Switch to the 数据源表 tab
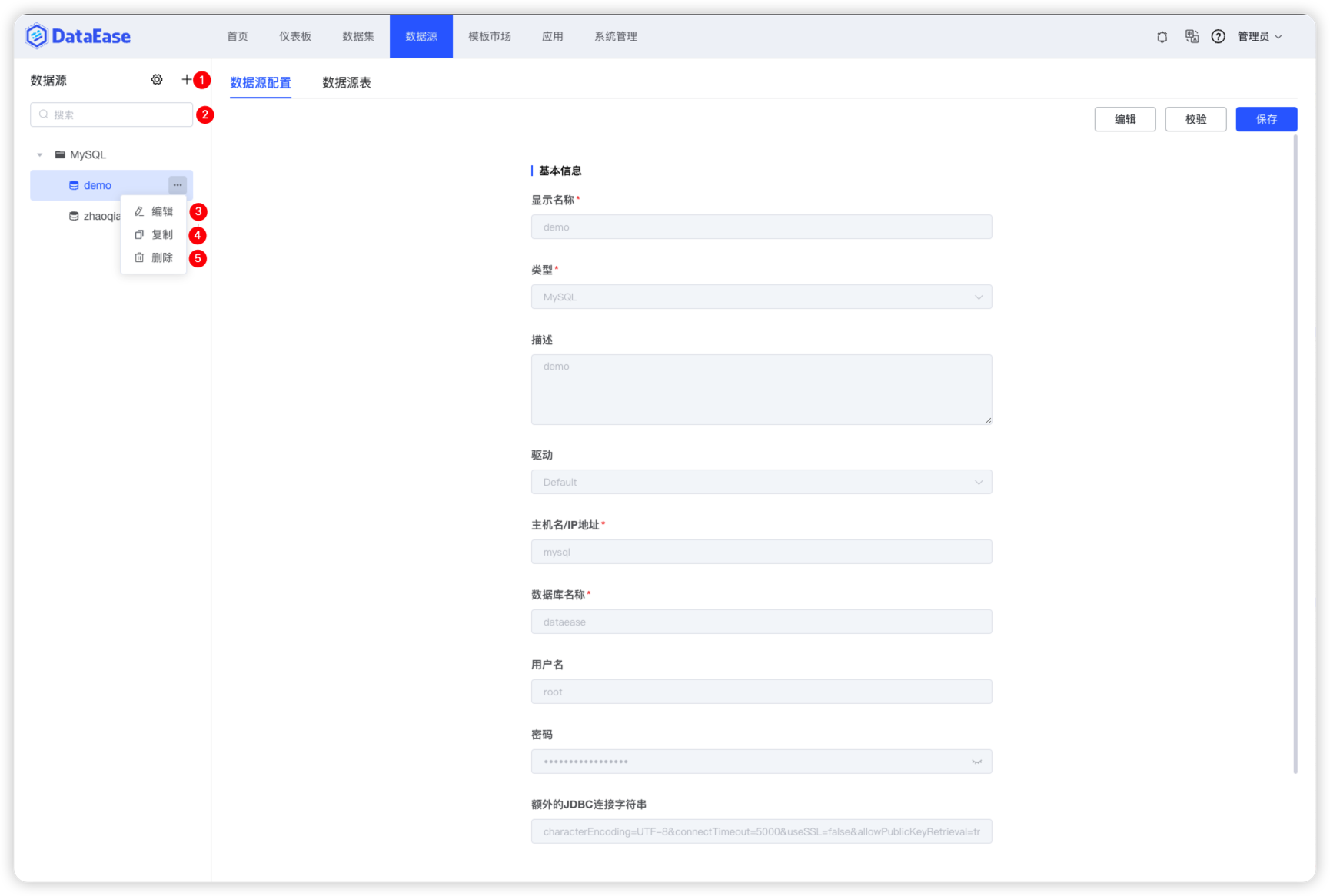The image size is (1330, 896). [x=347, y=82]
